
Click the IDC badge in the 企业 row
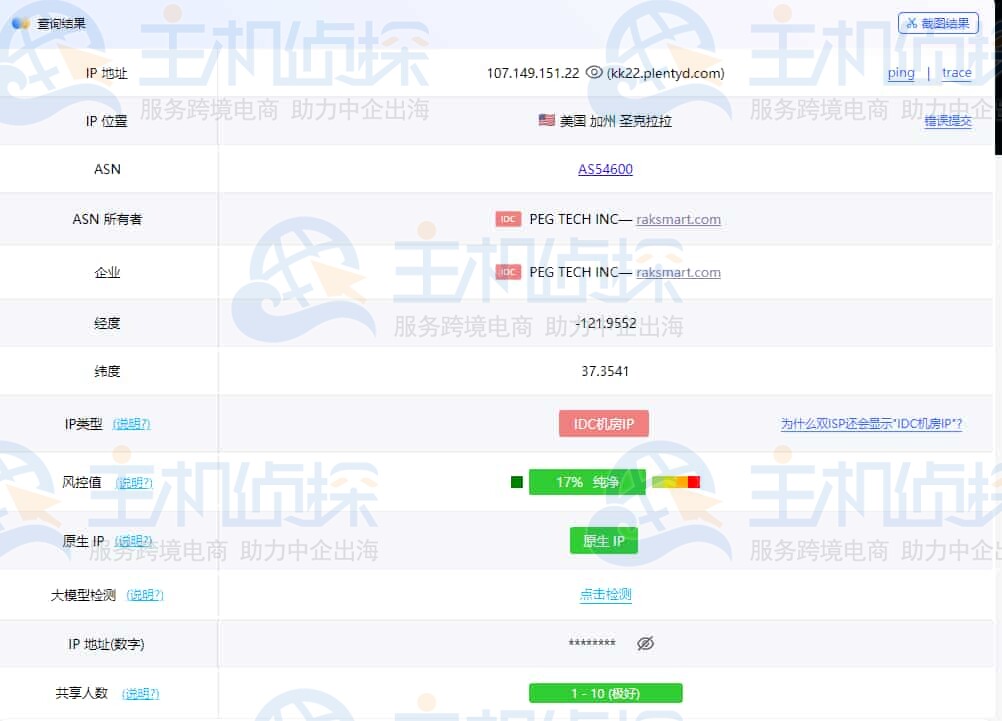(x=509, y=272)
